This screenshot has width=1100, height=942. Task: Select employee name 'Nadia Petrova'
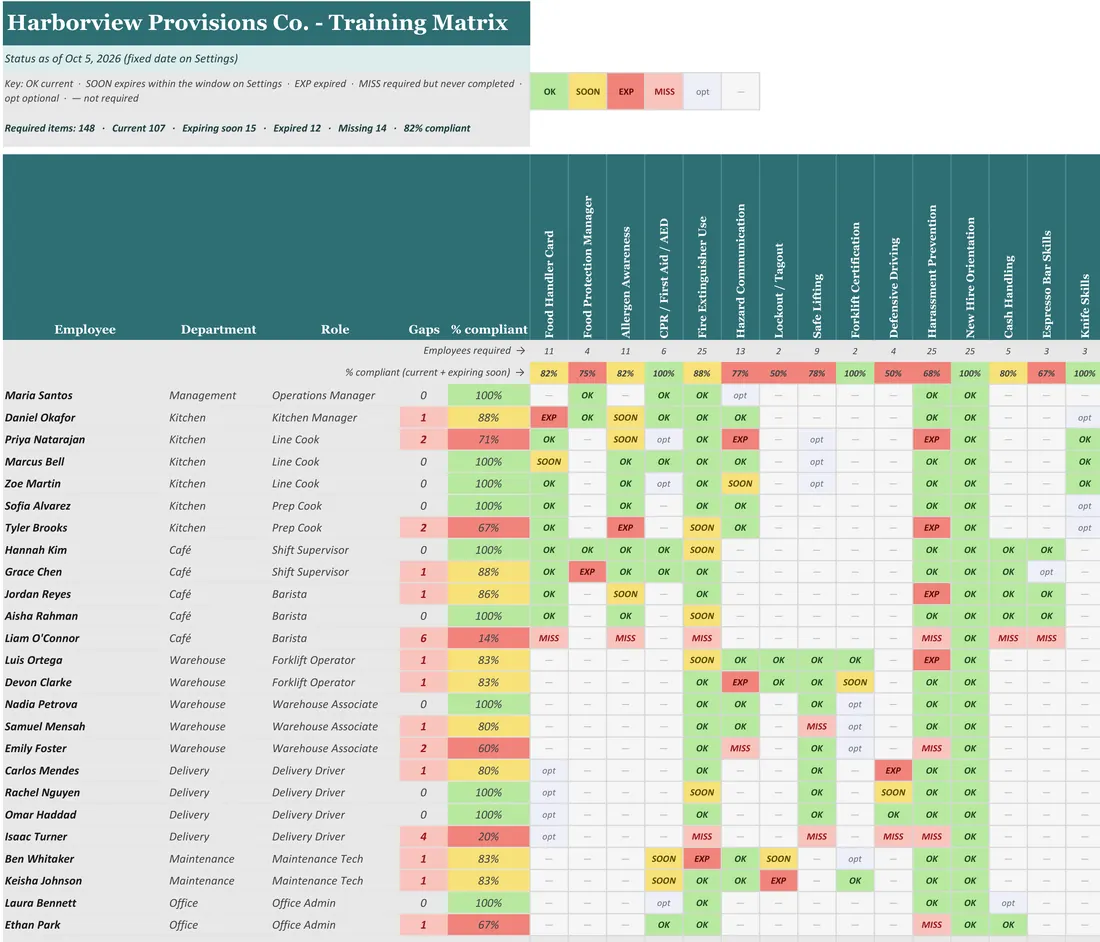click(41, 704)
